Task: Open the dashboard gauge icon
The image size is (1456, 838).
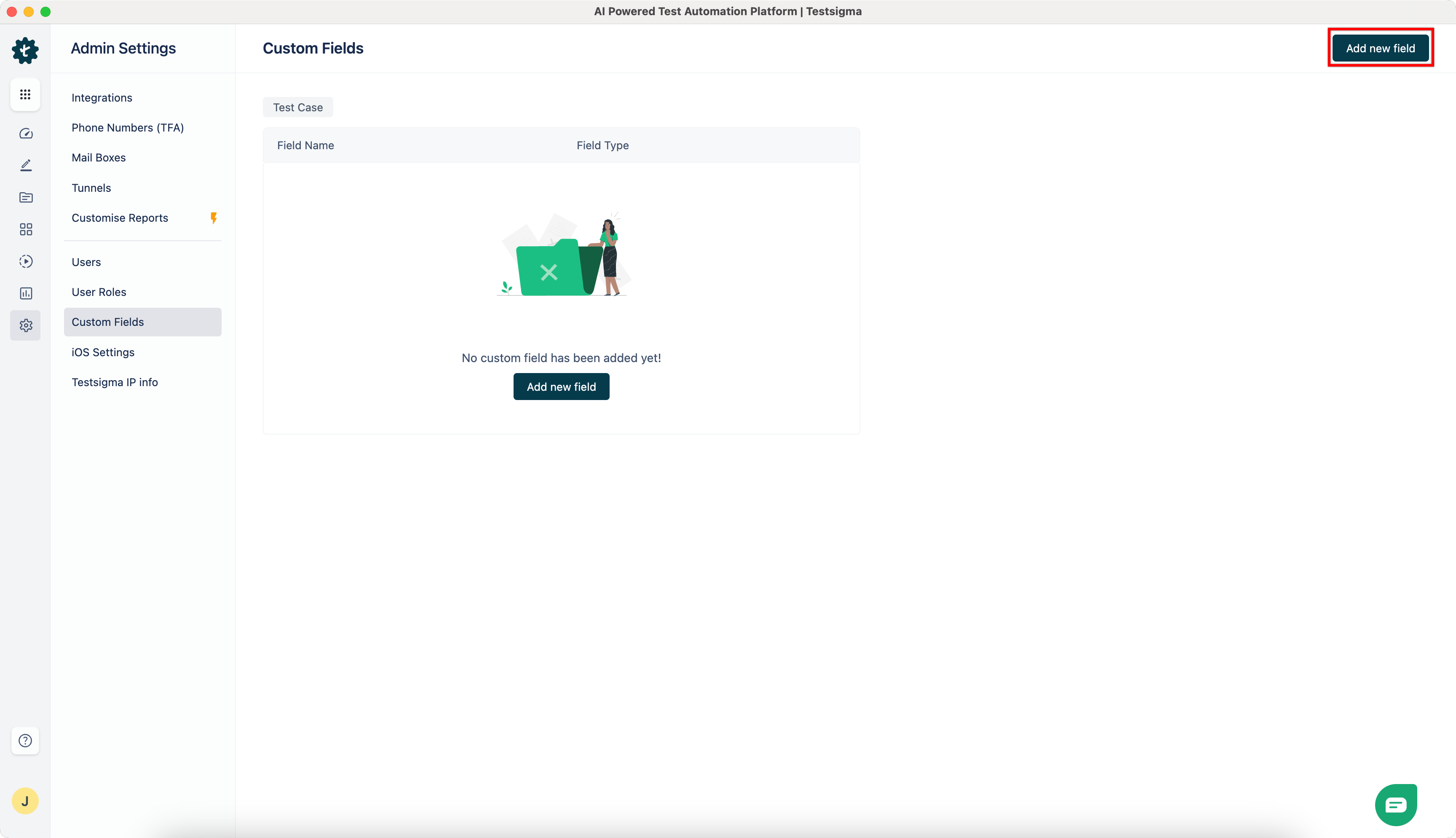Action: click(x=26, y=134)
